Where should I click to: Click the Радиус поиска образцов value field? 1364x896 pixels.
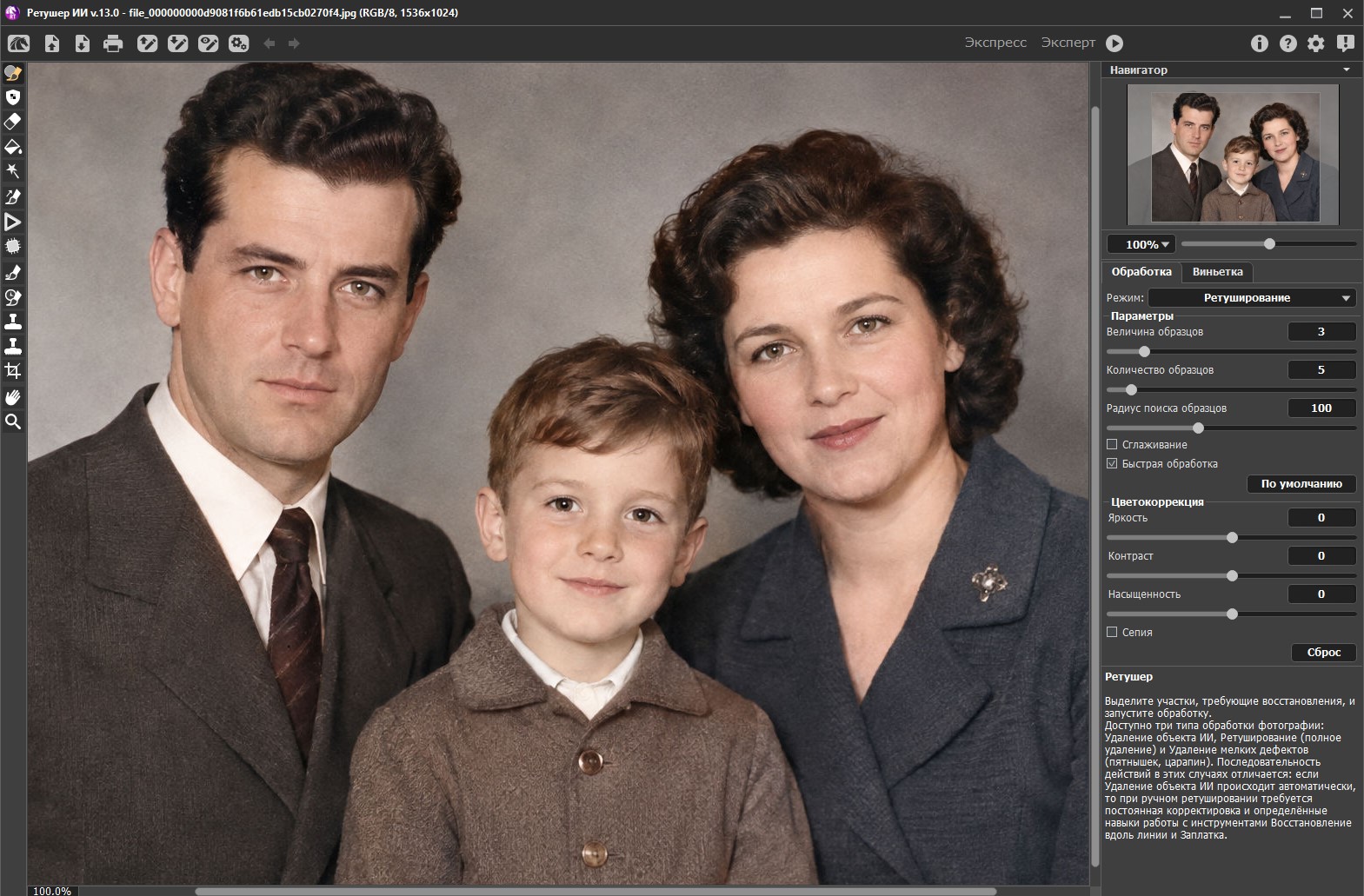[x=1321, y=408]
